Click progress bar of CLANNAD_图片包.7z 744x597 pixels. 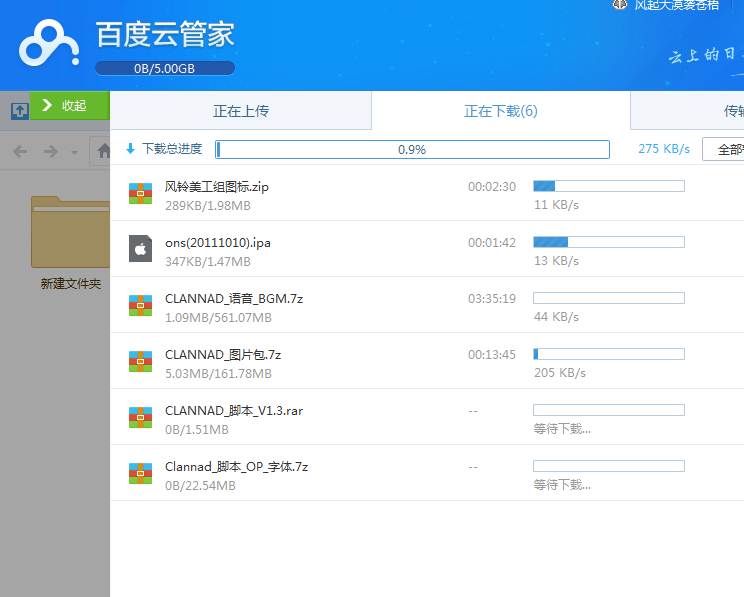click(609, 354)
